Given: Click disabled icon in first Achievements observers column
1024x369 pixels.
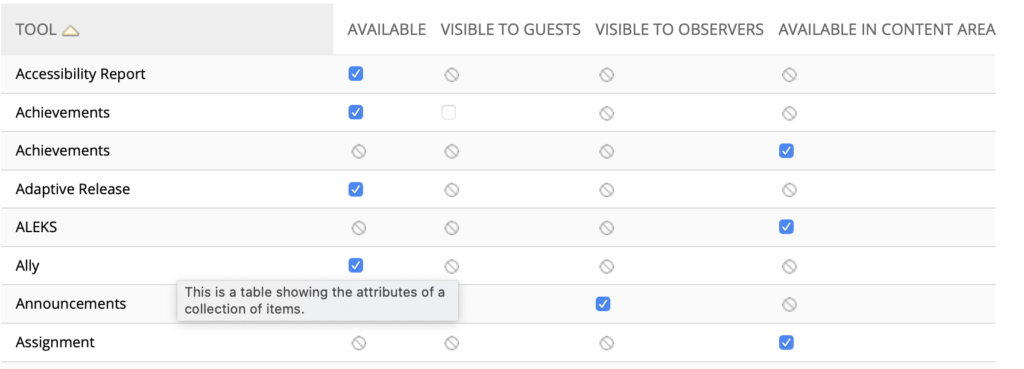Looking at the screenshot, I should pyautogui.click(x=607, y=113).
